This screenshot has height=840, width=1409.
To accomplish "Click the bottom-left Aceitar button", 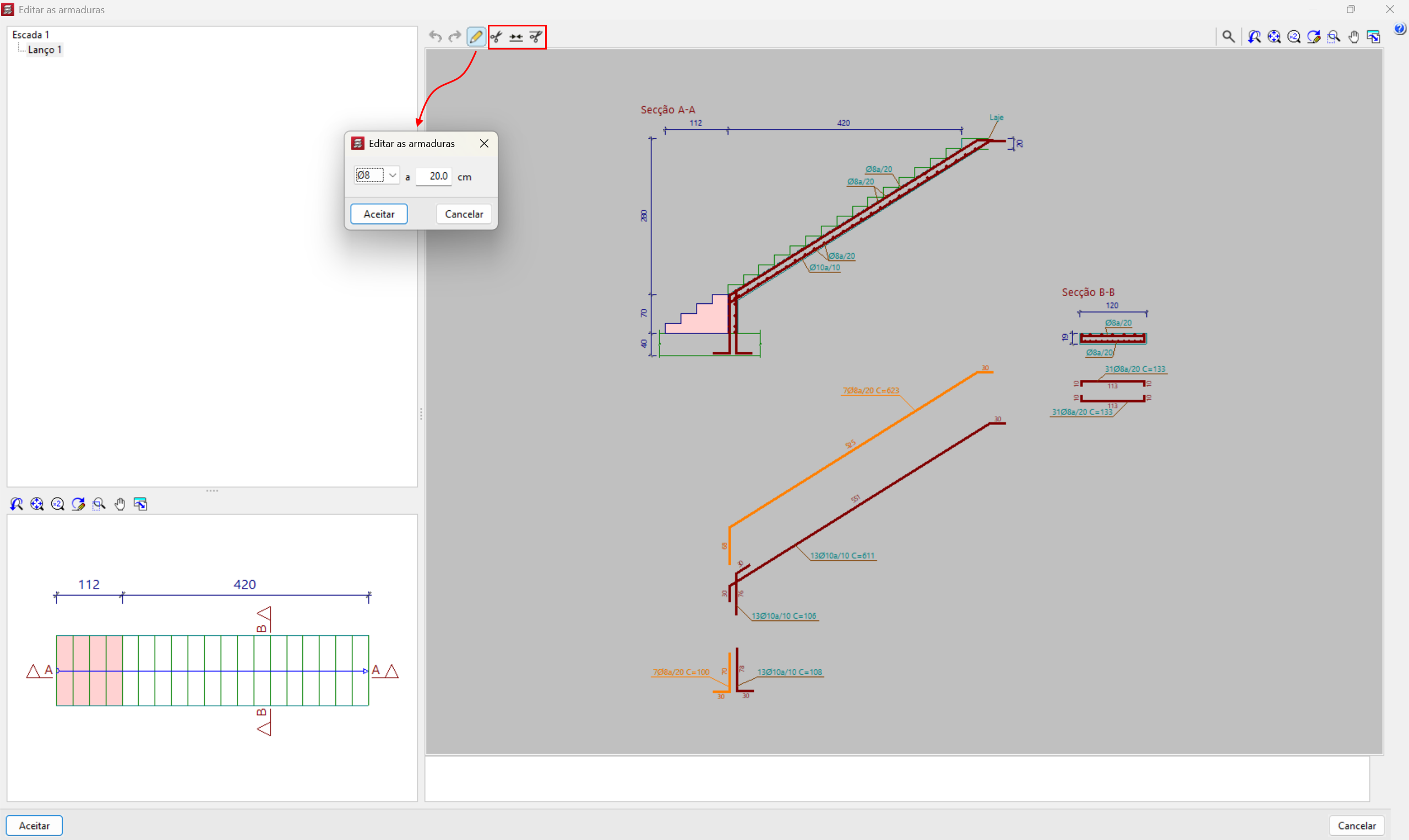I will [x=34, y=825].
